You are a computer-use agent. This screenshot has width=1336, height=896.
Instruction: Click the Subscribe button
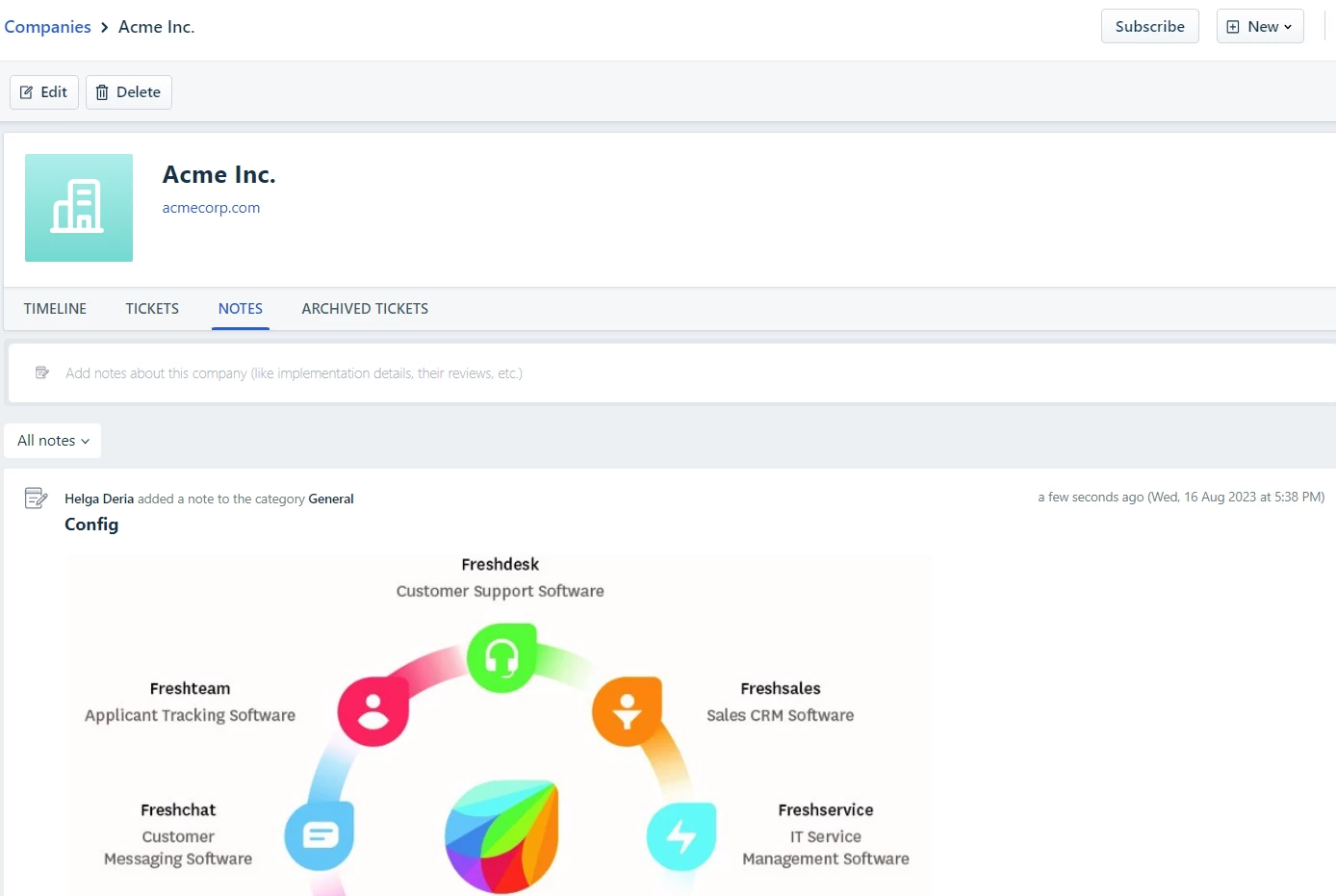[x=1149, y=26]
